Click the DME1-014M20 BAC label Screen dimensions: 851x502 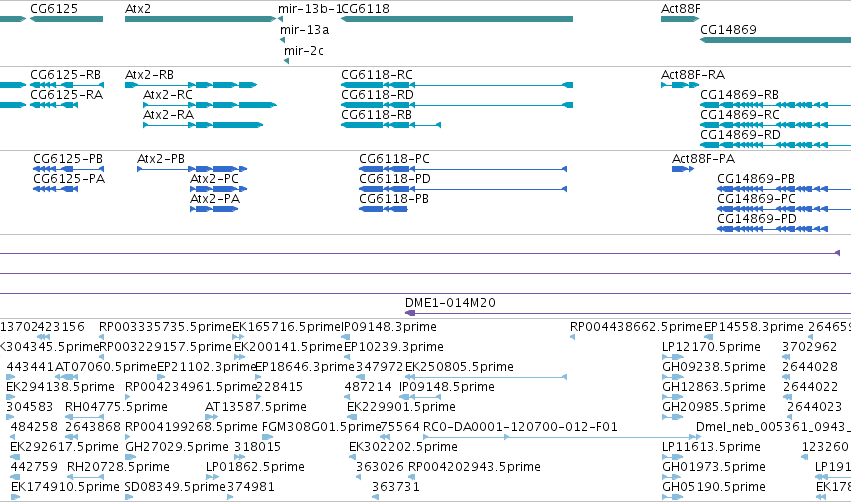coord(450,303)
